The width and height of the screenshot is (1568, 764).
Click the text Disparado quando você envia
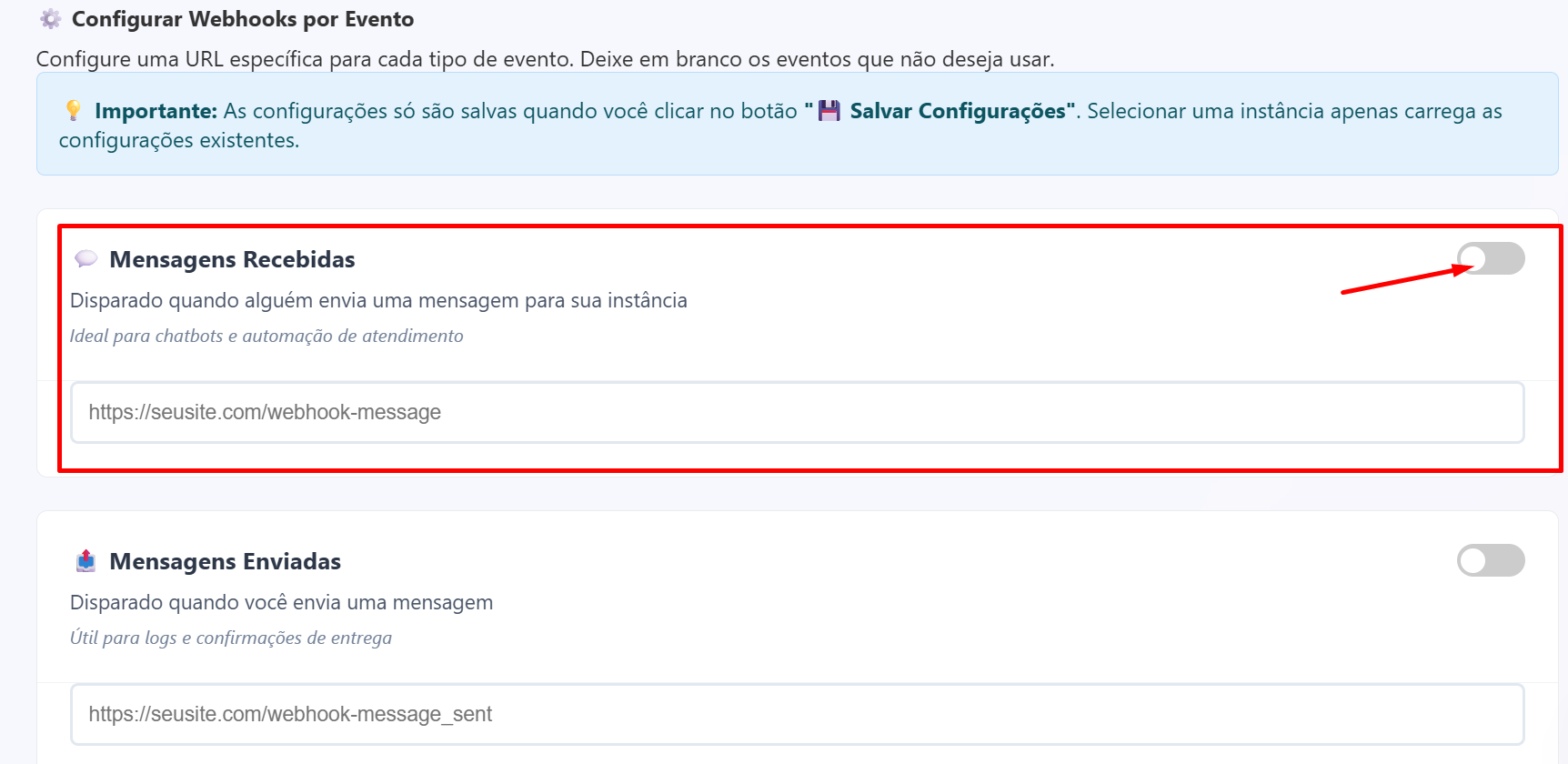pyautogui.click(x=281, y=602)
